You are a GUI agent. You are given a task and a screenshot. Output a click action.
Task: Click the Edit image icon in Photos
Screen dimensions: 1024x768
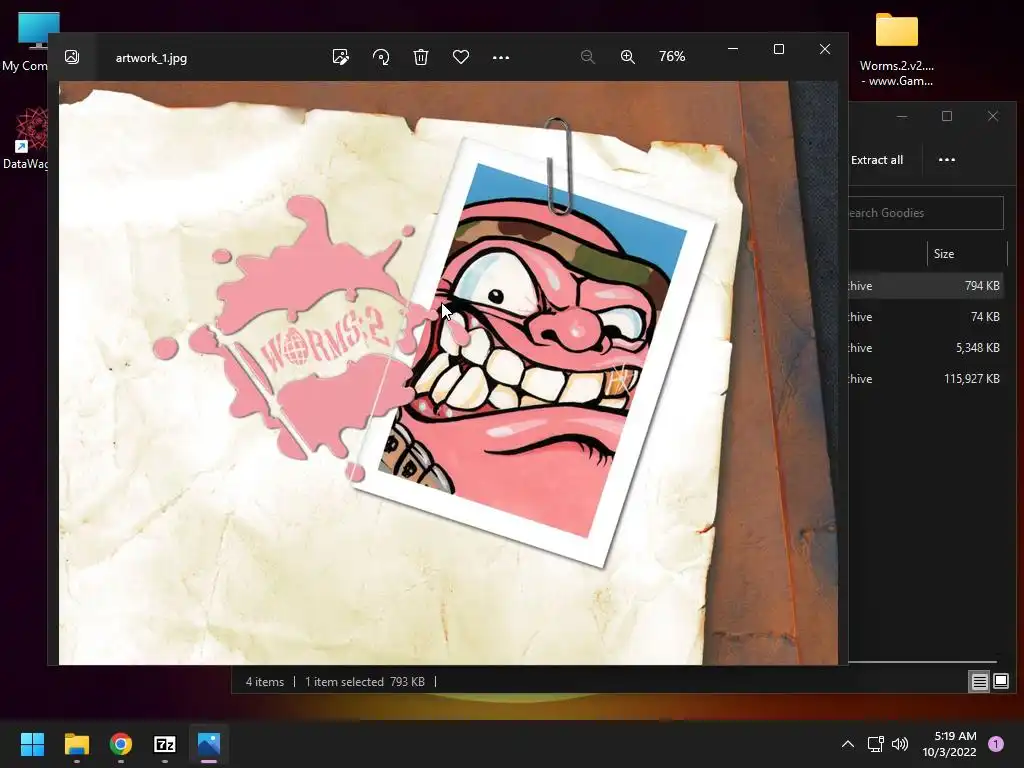pos(340,57)
